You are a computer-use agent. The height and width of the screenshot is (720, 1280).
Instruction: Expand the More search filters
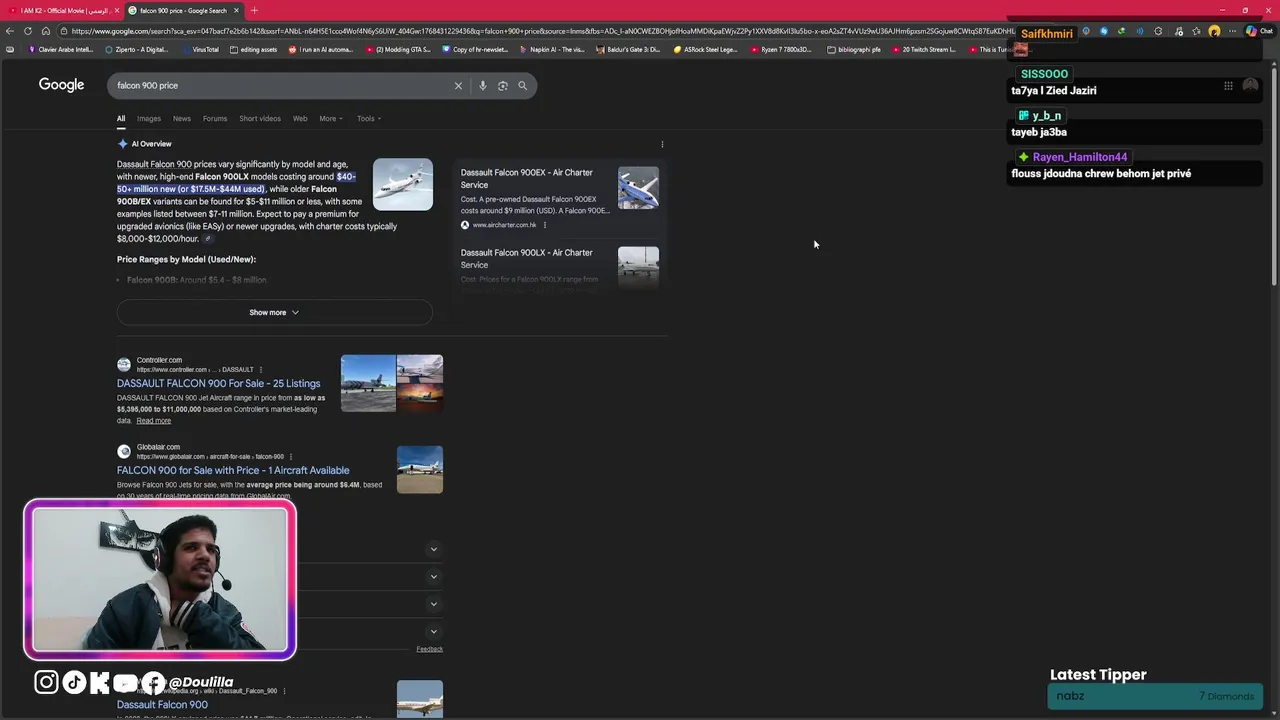(x=331, y=118)
